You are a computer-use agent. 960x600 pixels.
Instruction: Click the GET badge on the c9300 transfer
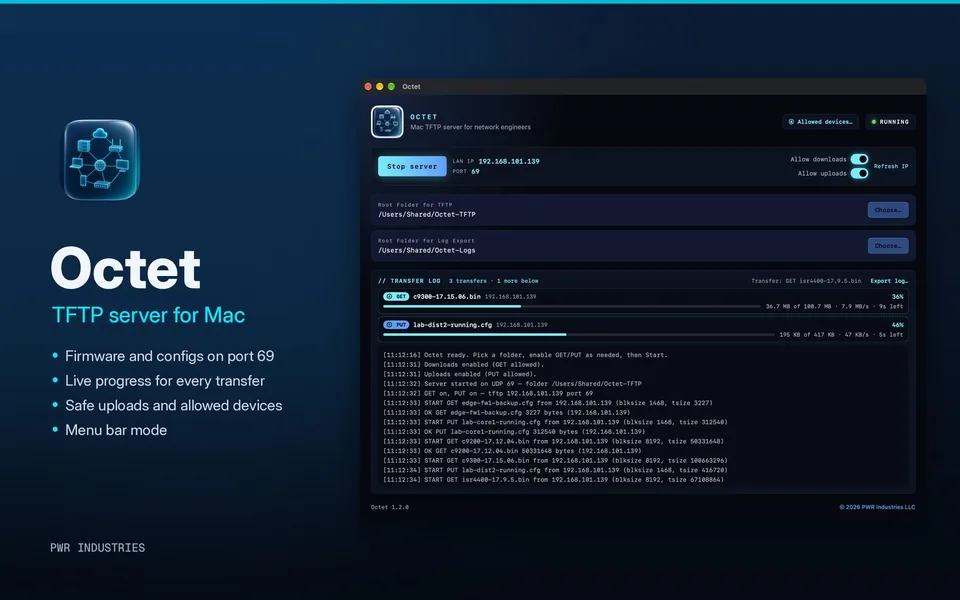click(x=396, y=296)
